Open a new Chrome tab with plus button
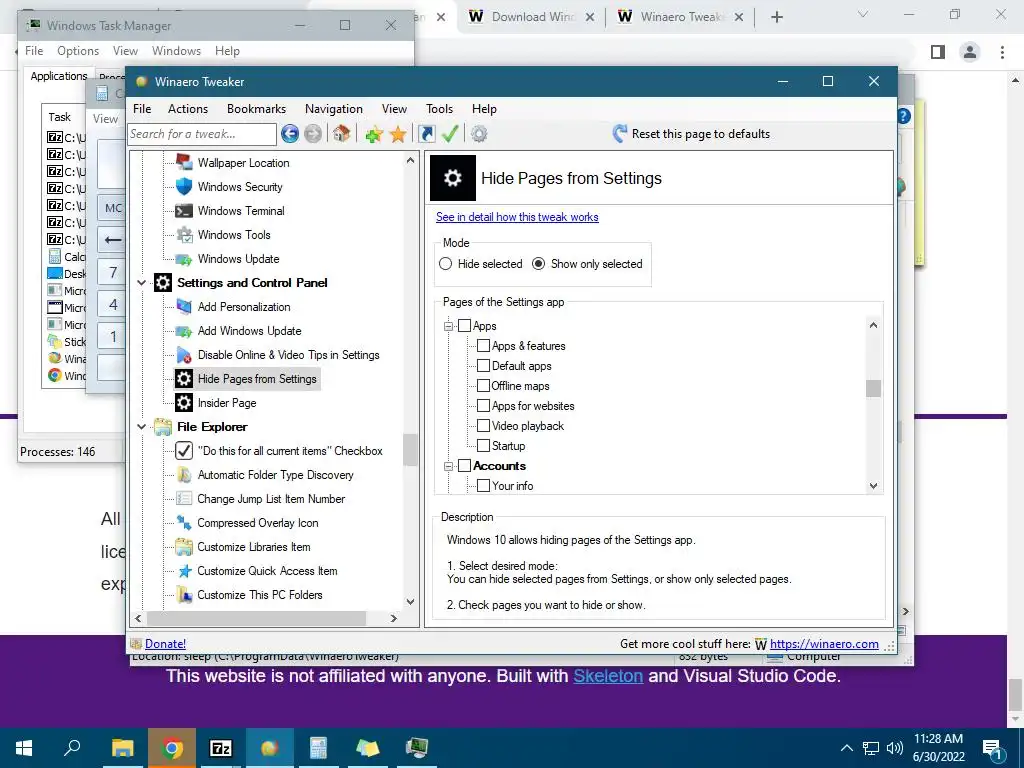This screenshot has width=1024, height=768. tap(776, 17)
